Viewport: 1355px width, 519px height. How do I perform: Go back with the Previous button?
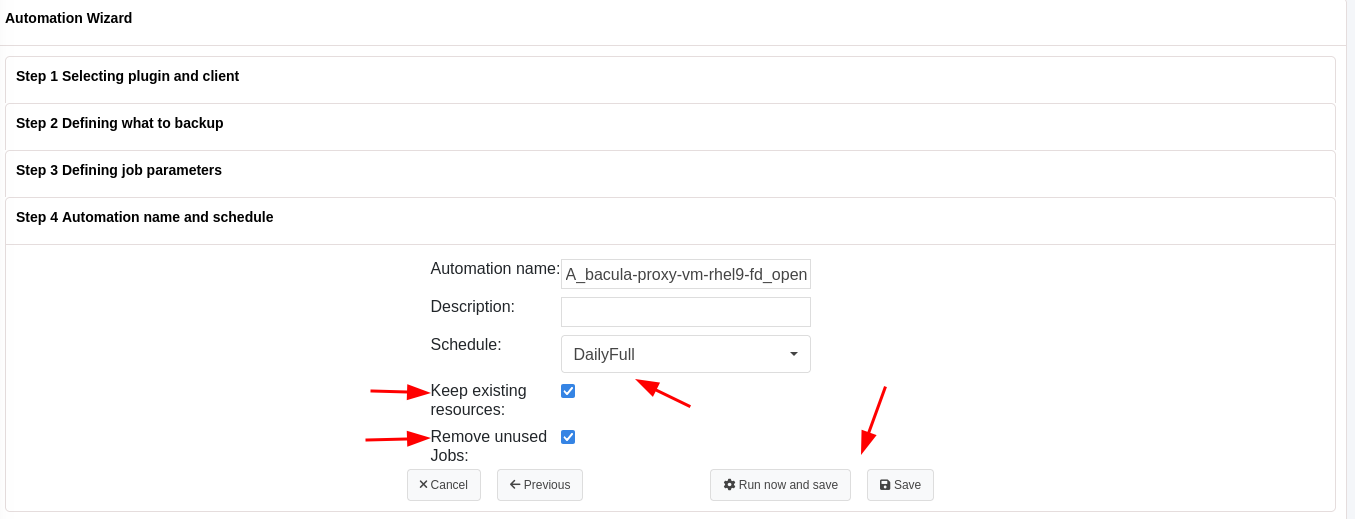coord(540,485)
